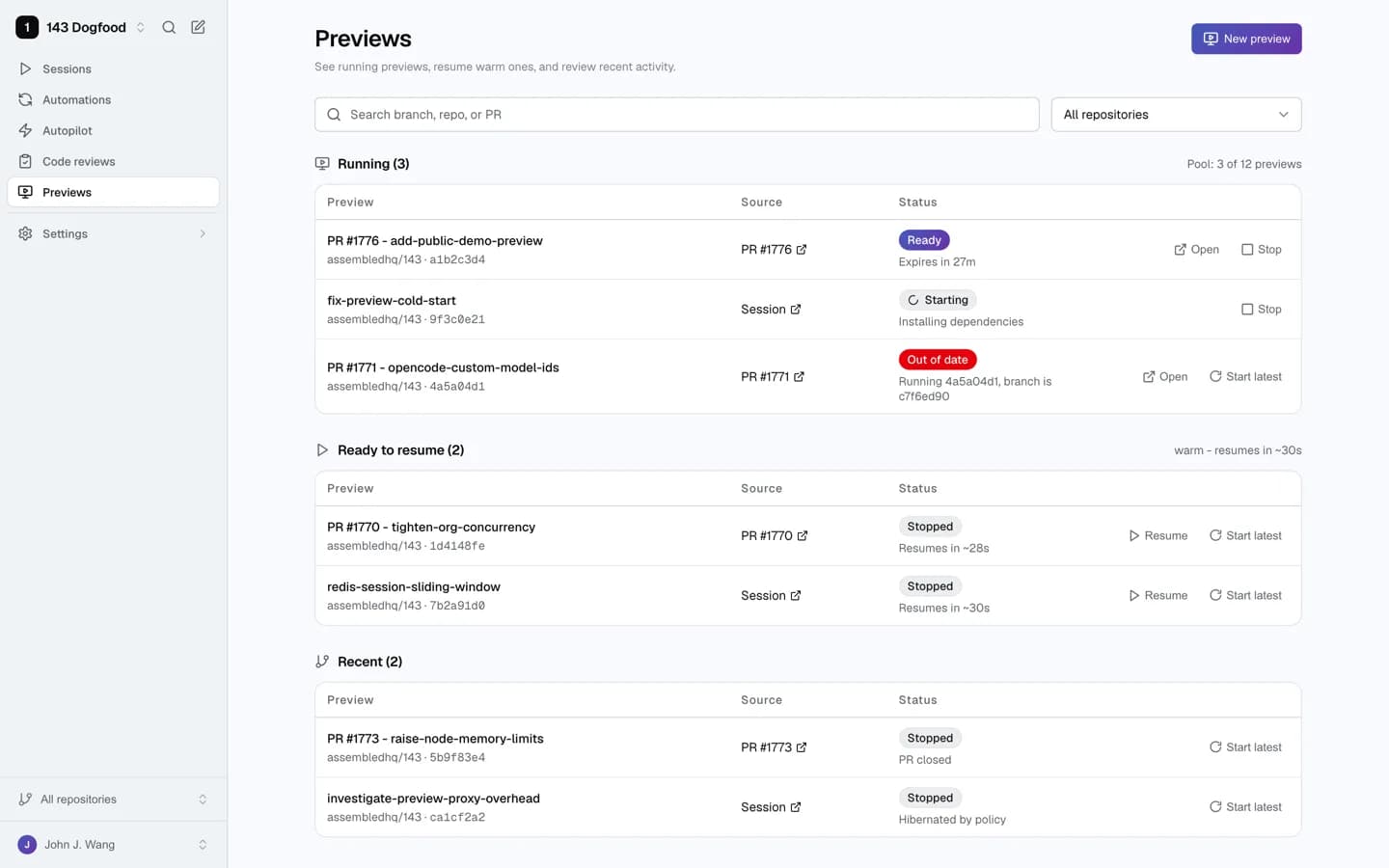Image resolution: width=1389 pixels, height=868 pixels.
Task: Click the search icon in the sidebar header
Action: click(169, 27)
